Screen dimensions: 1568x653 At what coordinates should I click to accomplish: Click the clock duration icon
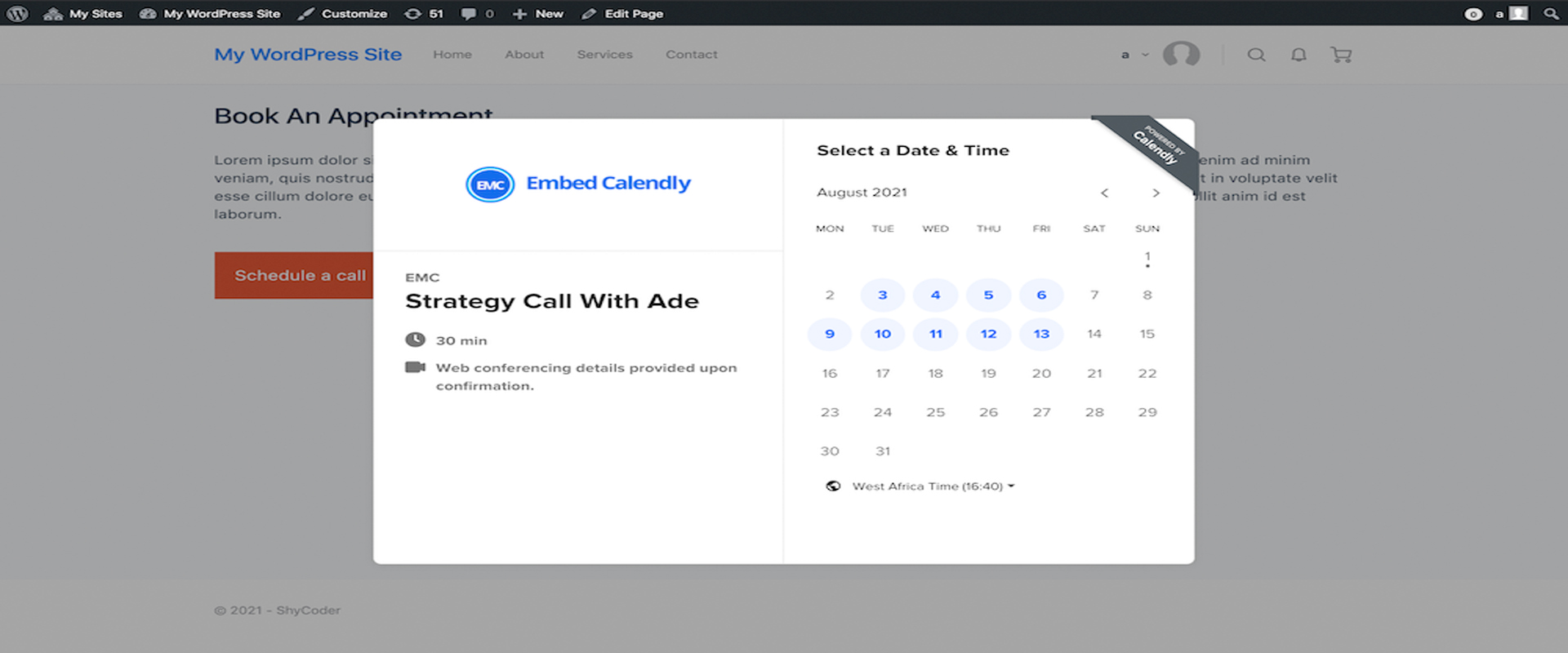coord(415,340)
